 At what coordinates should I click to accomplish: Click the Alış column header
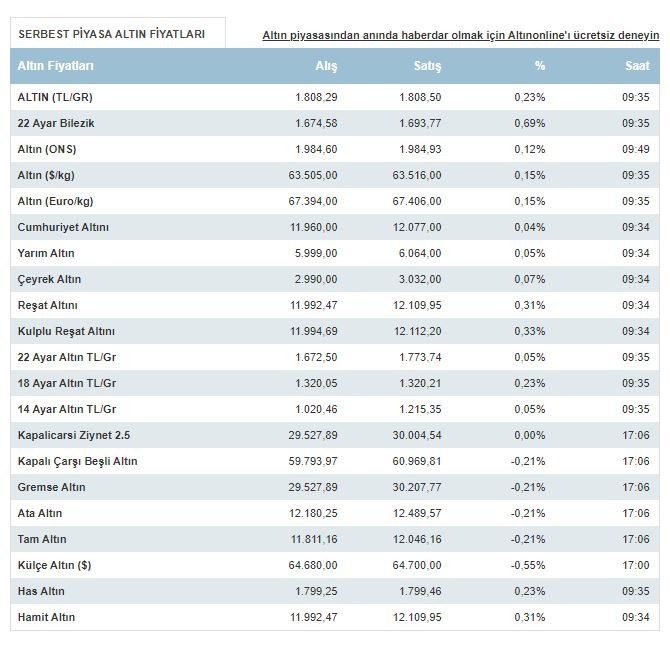coord(326,66)
